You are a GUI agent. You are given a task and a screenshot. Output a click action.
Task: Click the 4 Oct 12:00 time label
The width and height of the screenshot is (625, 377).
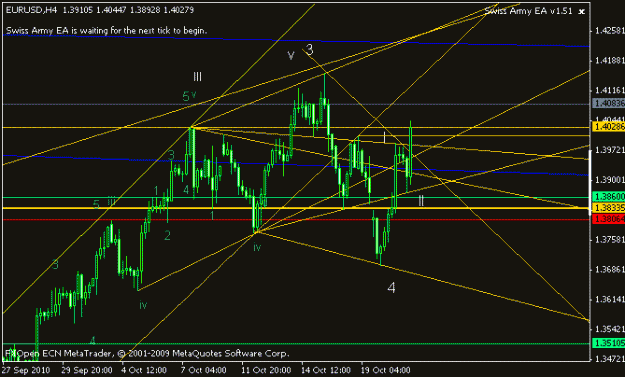click(x=144, y=370)
